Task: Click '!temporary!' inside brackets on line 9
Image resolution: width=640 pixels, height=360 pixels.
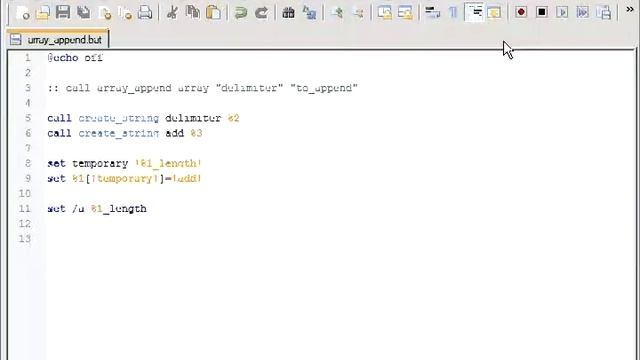Action: (125, 179)
